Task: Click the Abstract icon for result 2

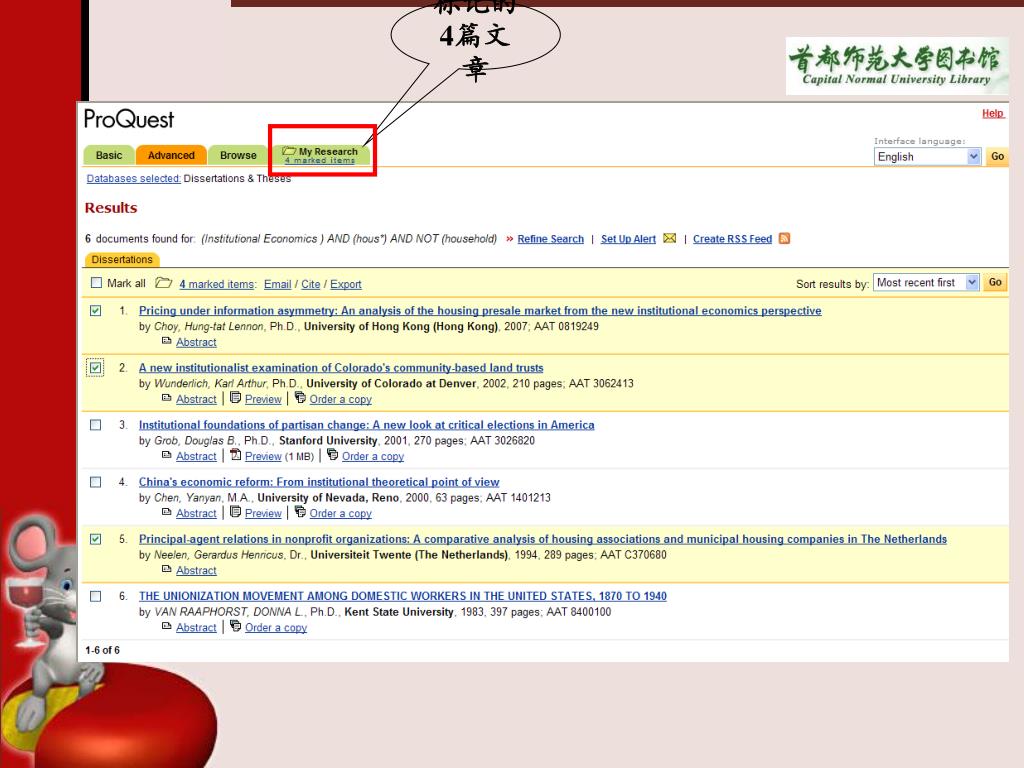Action: (x=167, y=398)
